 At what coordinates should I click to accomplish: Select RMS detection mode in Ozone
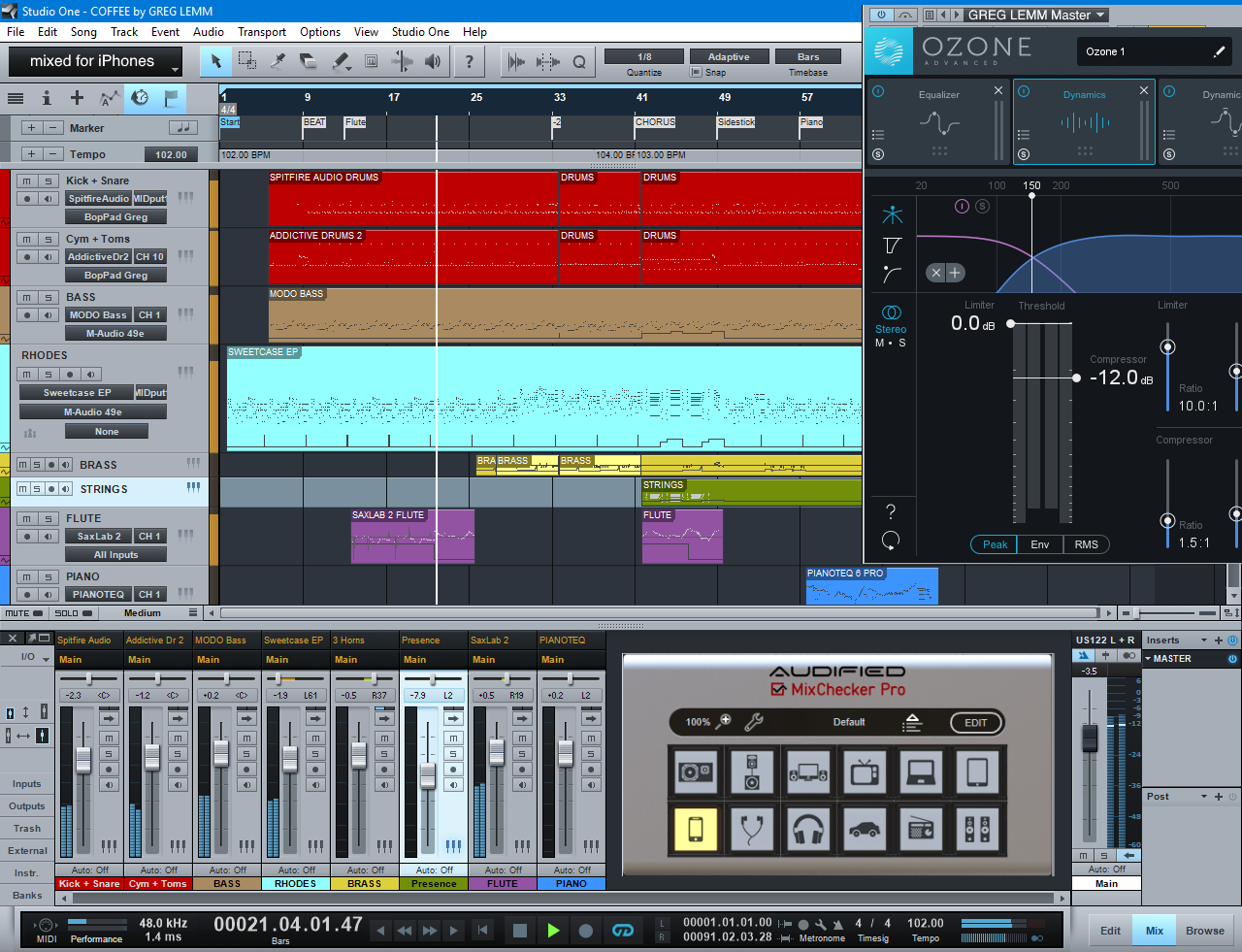[x=1087, y=544]
